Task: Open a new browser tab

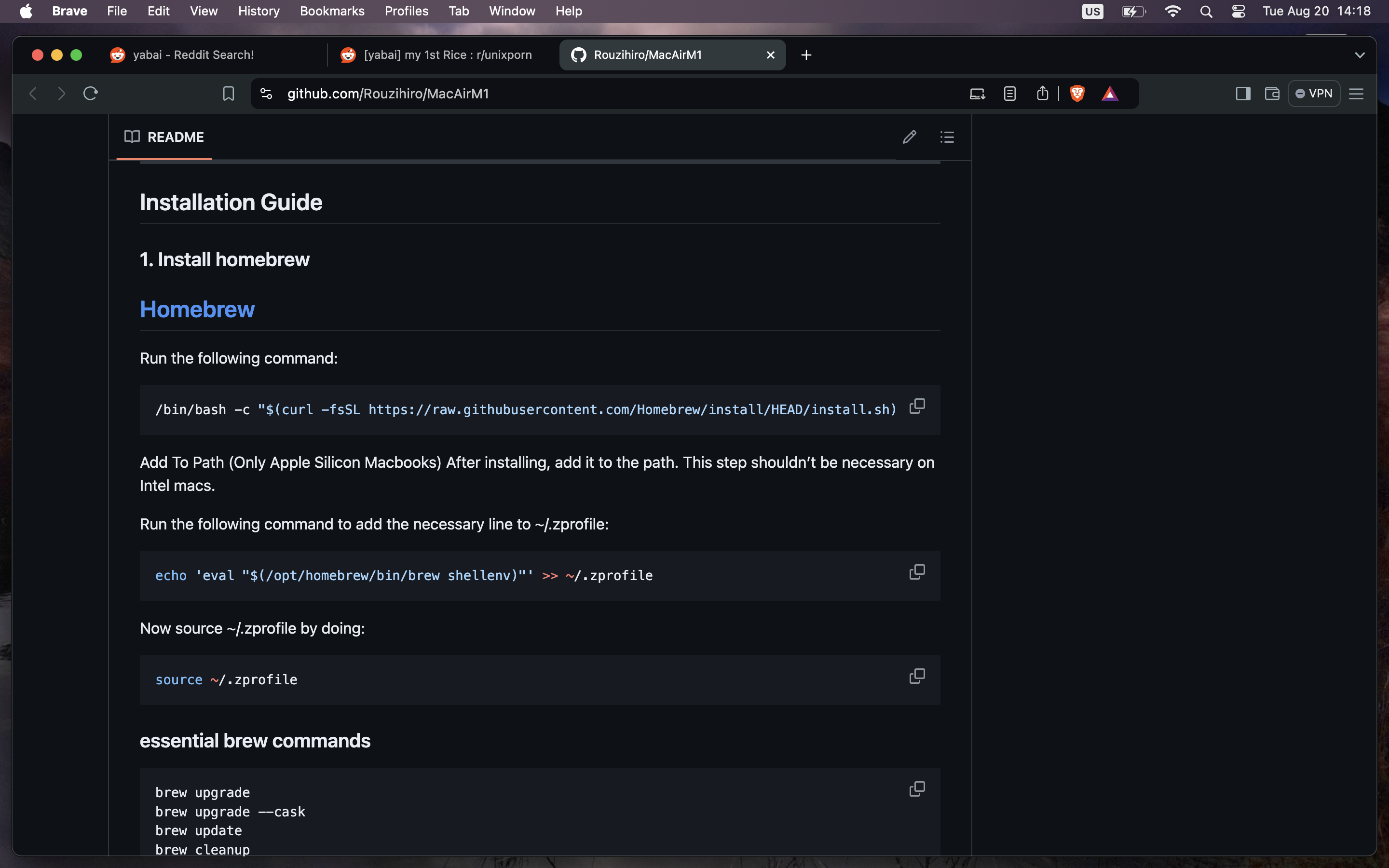Action: point(806,54)
